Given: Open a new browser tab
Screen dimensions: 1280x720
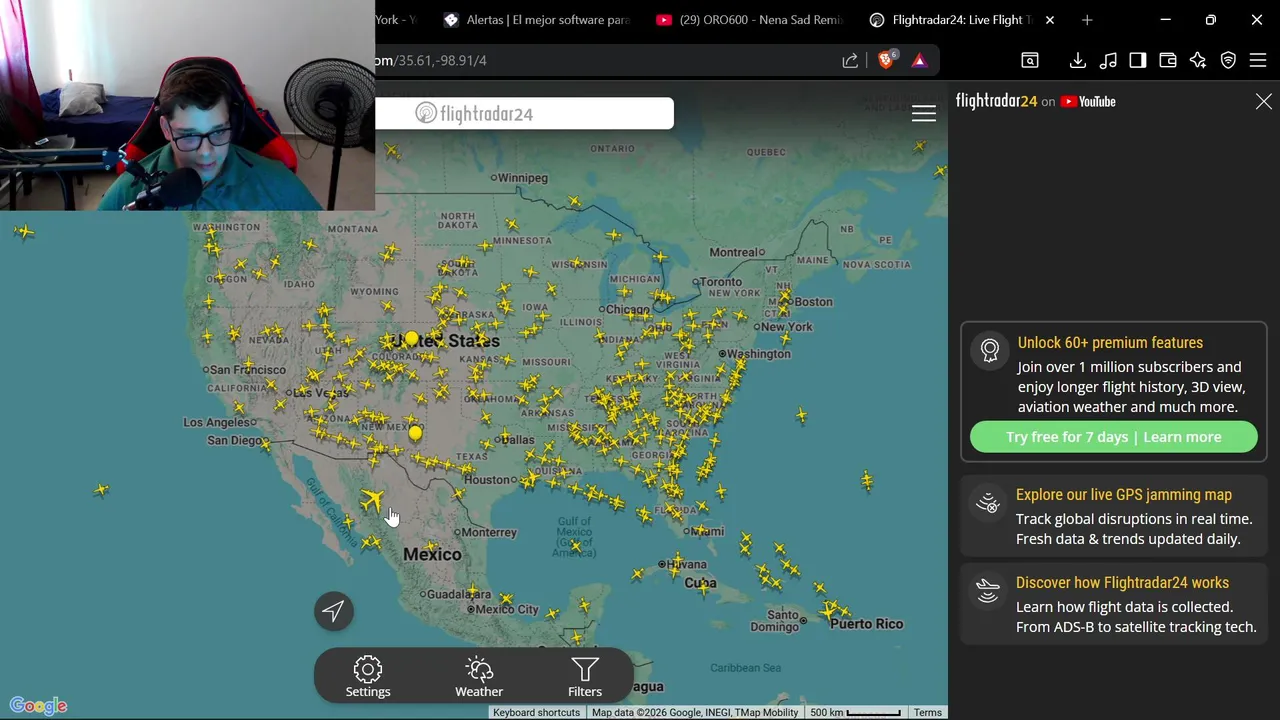Looking at the screenshot, I should click(x=1087, y=20).
